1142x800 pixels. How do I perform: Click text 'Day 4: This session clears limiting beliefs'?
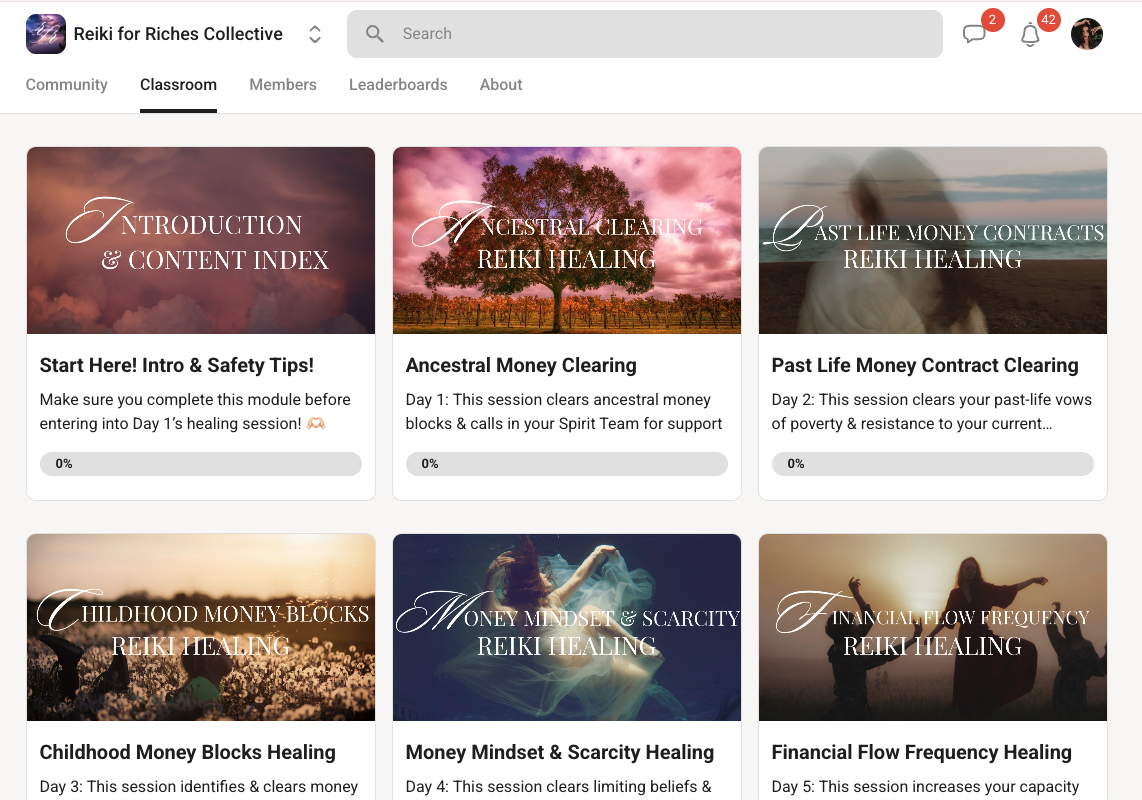tap(559, 787)
